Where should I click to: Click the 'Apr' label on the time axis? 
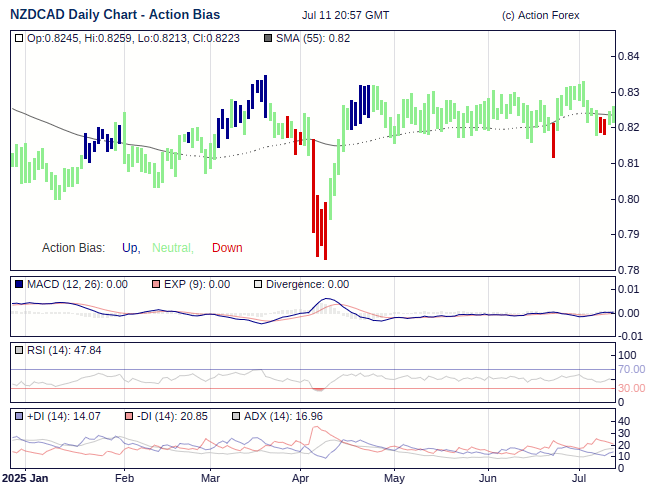pos(302,479)
